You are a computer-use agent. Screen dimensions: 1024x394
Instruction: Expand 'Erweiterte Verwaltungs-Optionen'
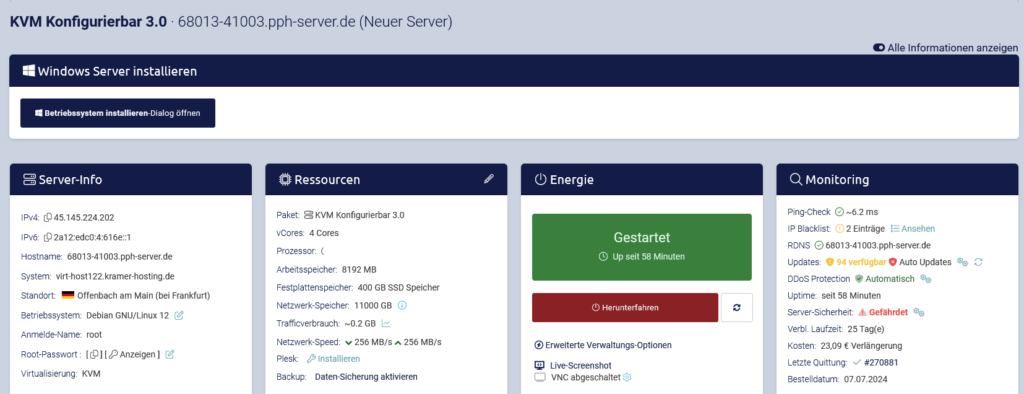click(603, 344)
